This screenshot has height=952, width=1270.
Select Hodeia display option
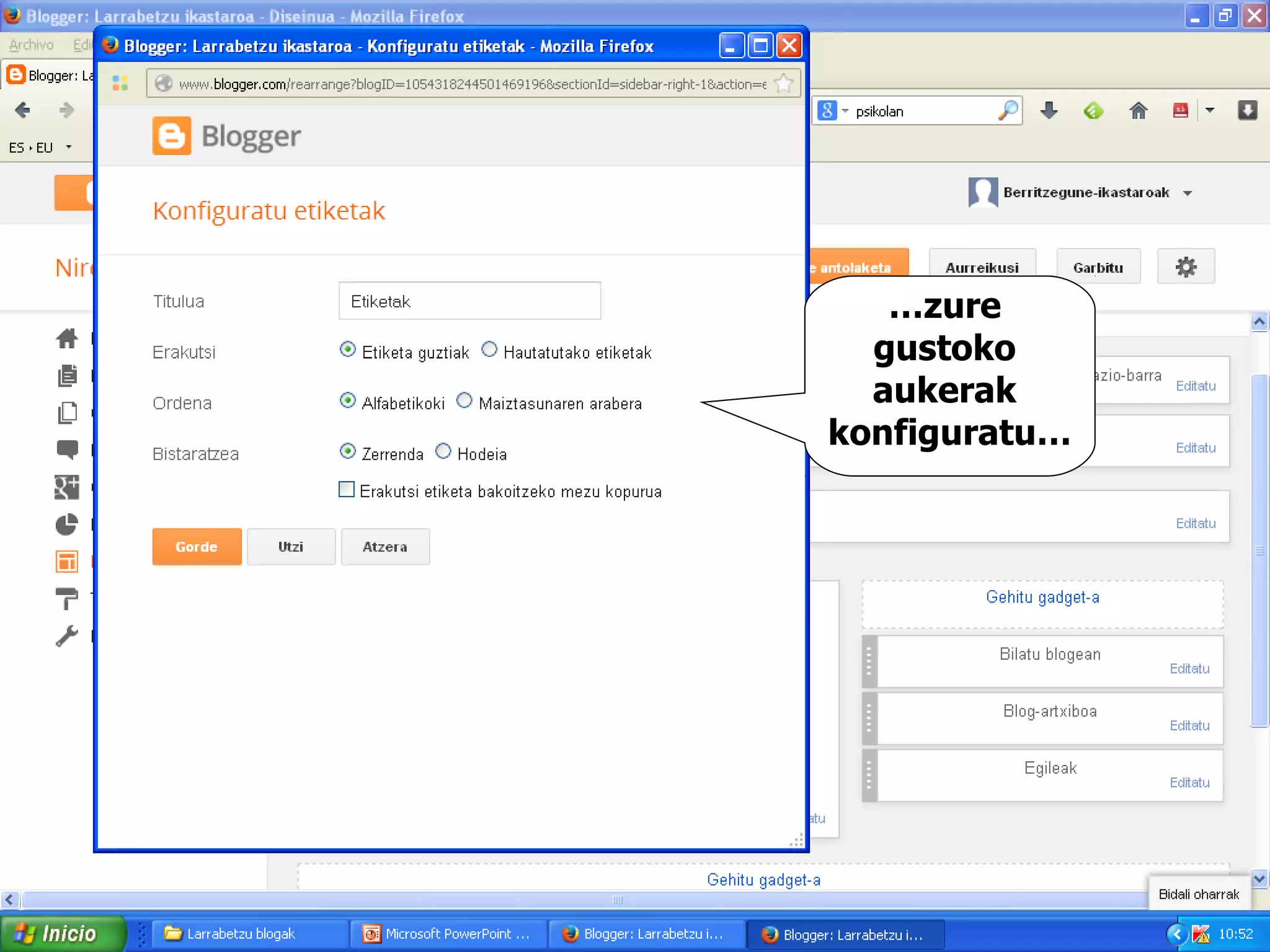[443, 451]
